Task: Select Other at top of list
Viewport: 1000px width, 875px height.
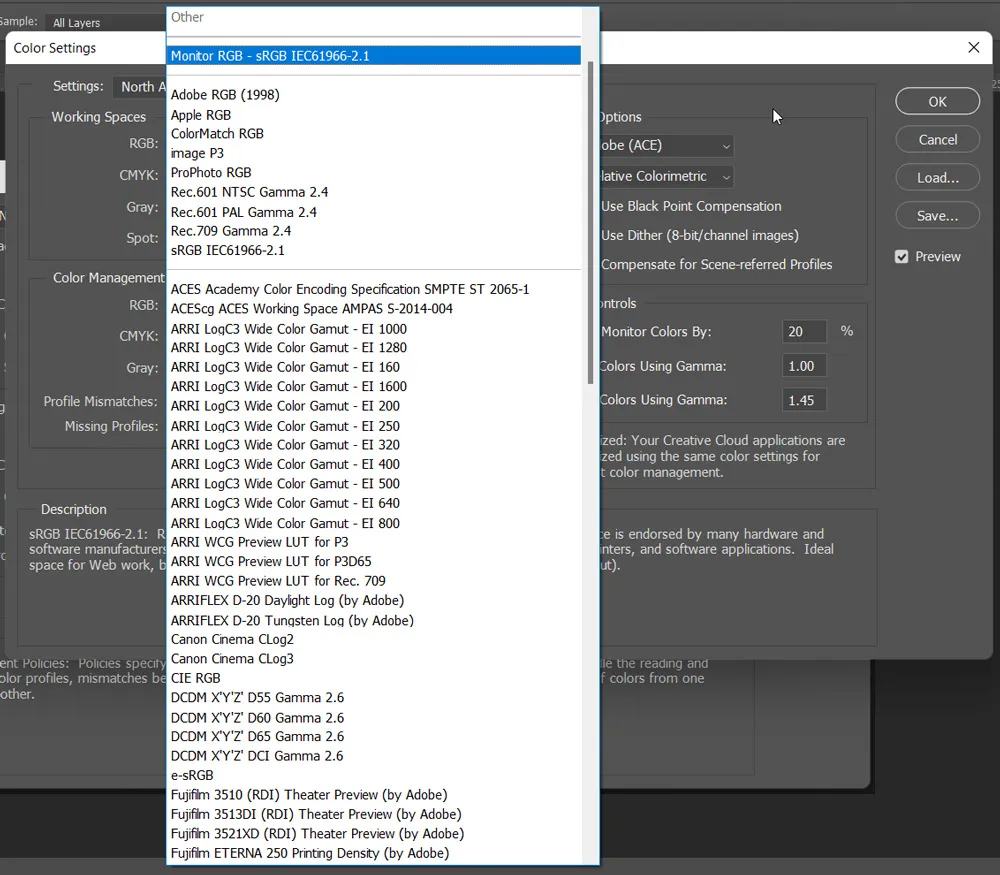Action: [x=187, y=17]
